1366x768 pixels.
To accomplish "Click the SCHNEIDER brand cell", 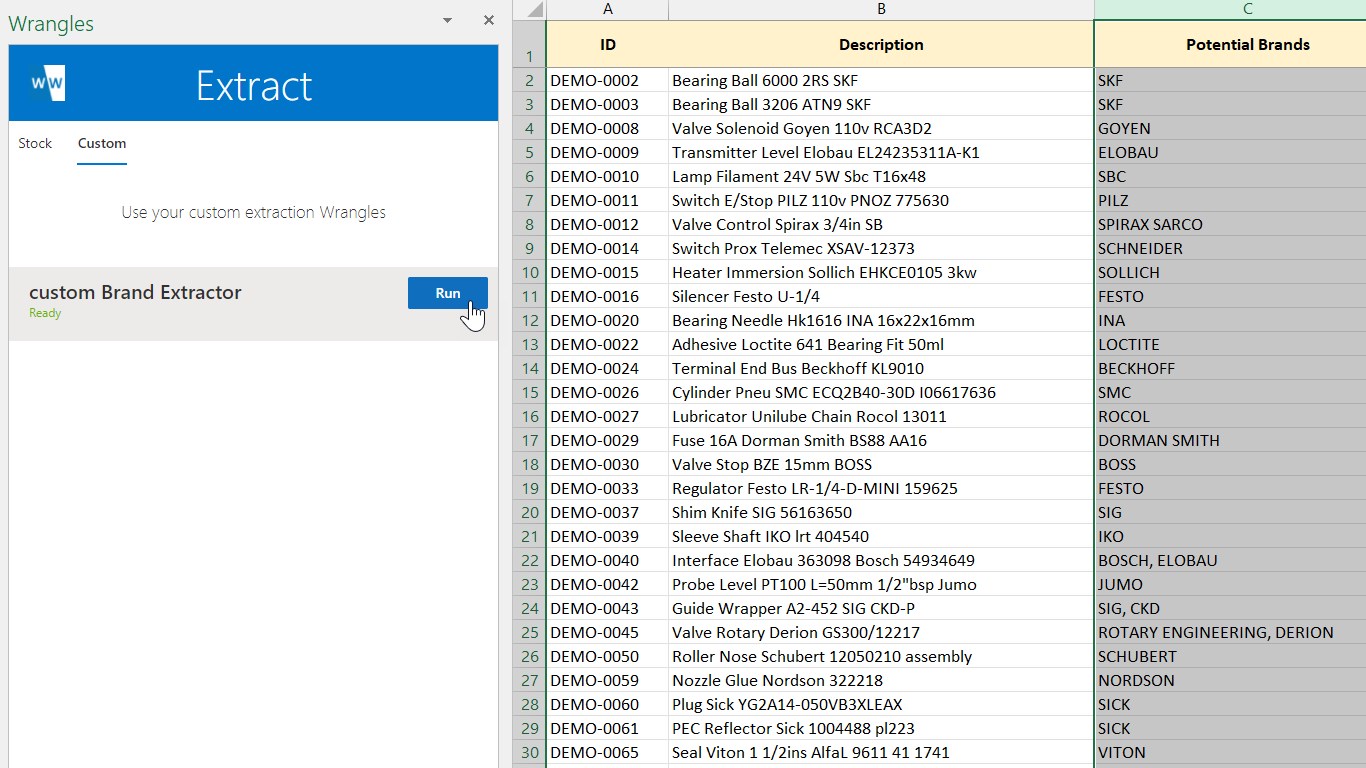I will (1231, 248).
